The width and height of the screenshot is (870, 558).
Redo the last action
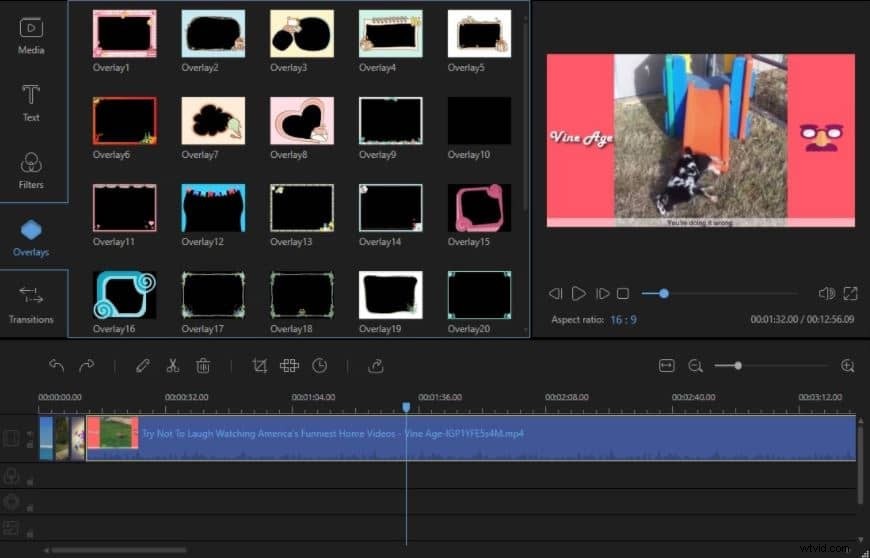coord(87,366)
